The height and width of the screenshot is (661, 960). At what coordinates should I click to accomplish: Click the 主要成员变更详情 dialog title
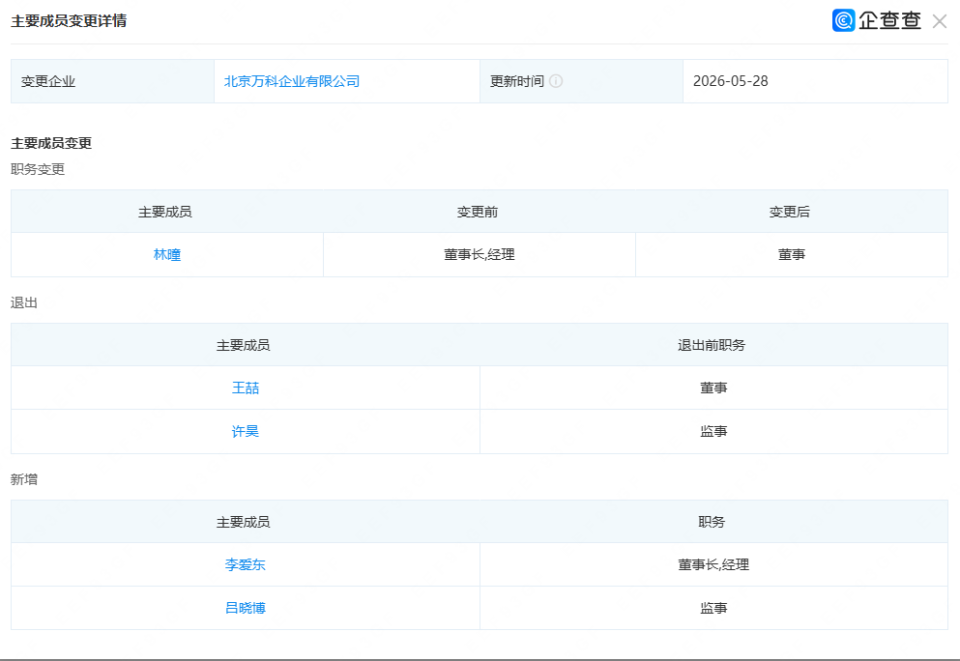click(69, 21)
